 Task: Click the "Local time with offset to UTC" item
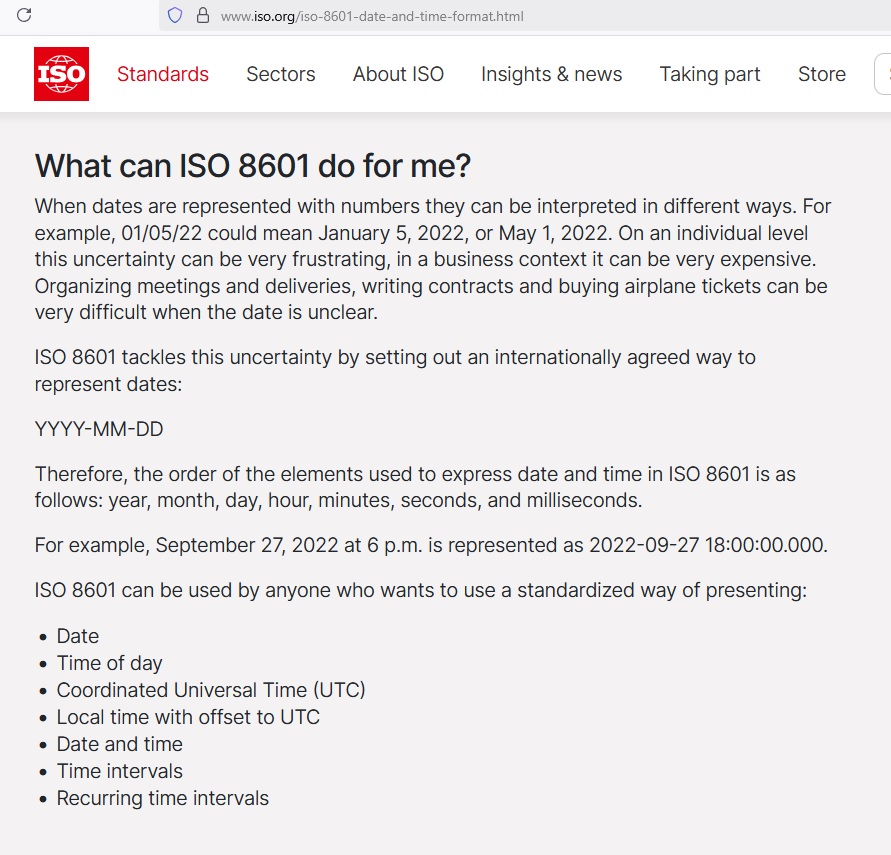tap(188, 717)
